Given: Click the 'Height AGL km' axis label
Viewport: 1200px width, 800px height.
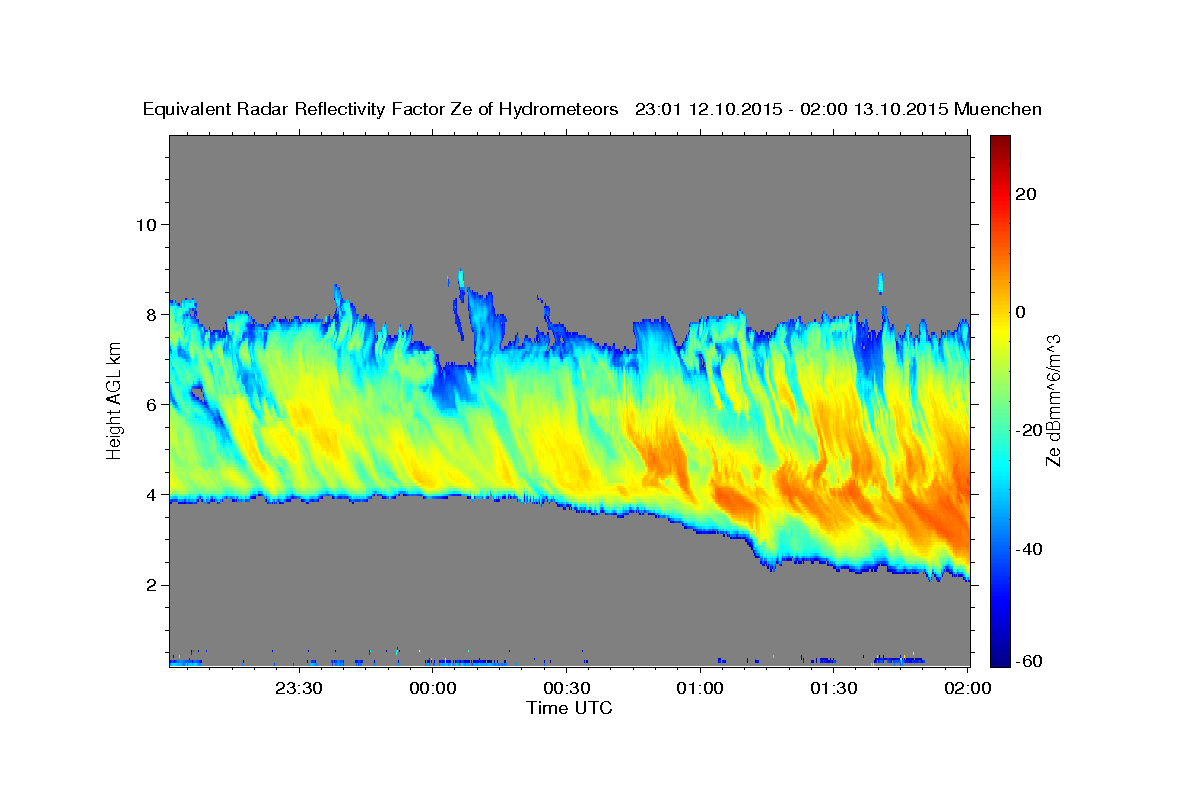Looking at the screenshot, I should 115,401.
